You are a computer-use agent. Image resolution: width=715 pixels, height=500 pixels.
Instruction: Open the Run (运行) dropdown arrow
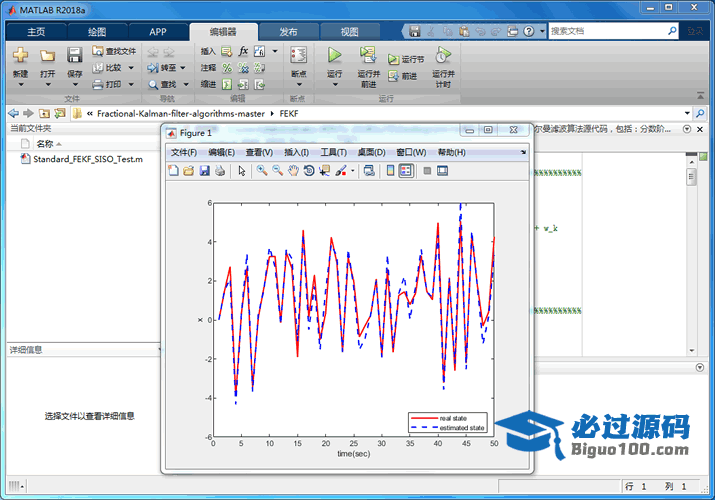pos(335,84)
